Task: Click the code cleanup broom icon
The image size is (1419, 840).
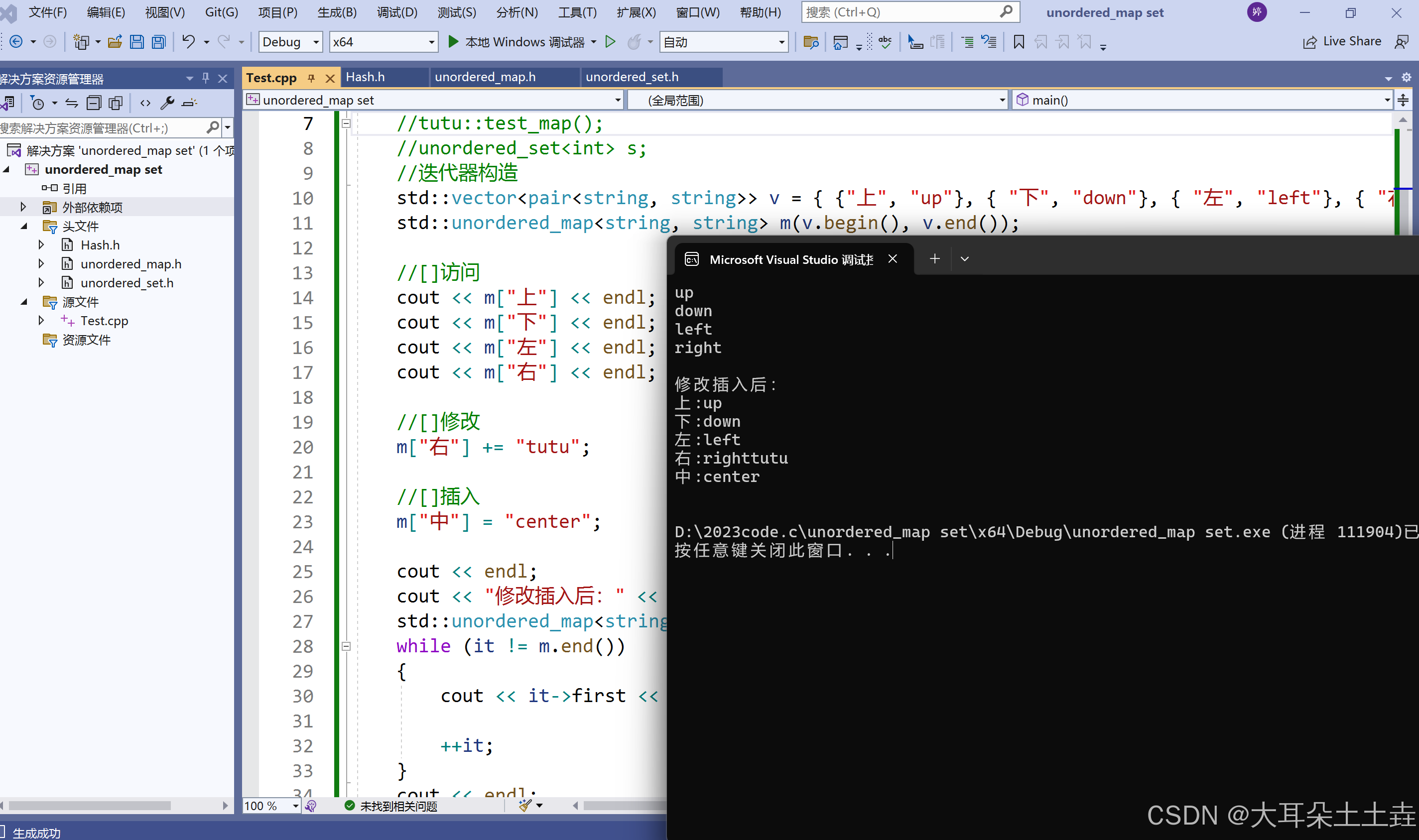Action: [x=525, y=805]
